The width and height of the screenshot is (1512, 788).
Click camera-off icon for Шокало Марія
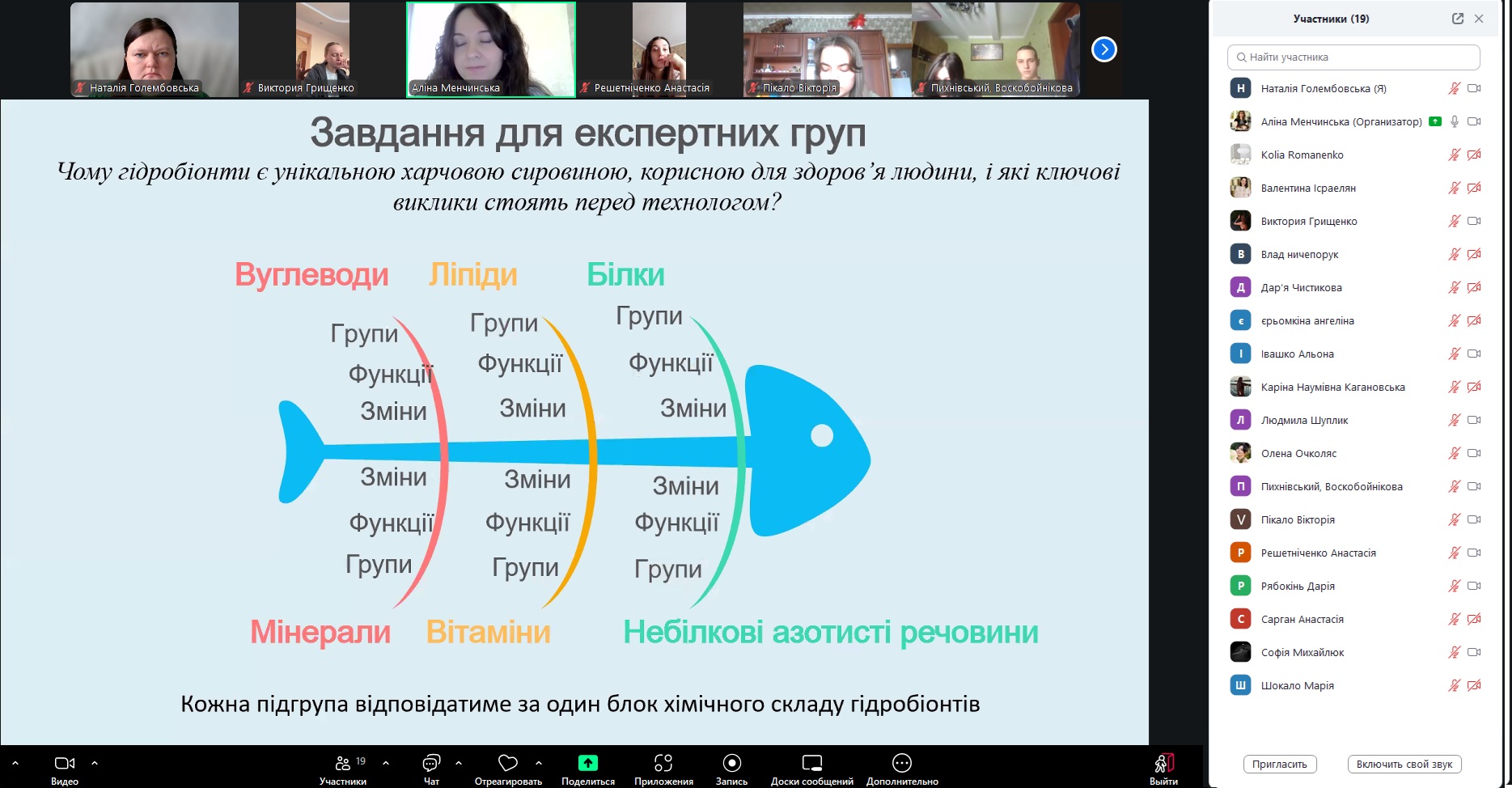pos(1474,685)
